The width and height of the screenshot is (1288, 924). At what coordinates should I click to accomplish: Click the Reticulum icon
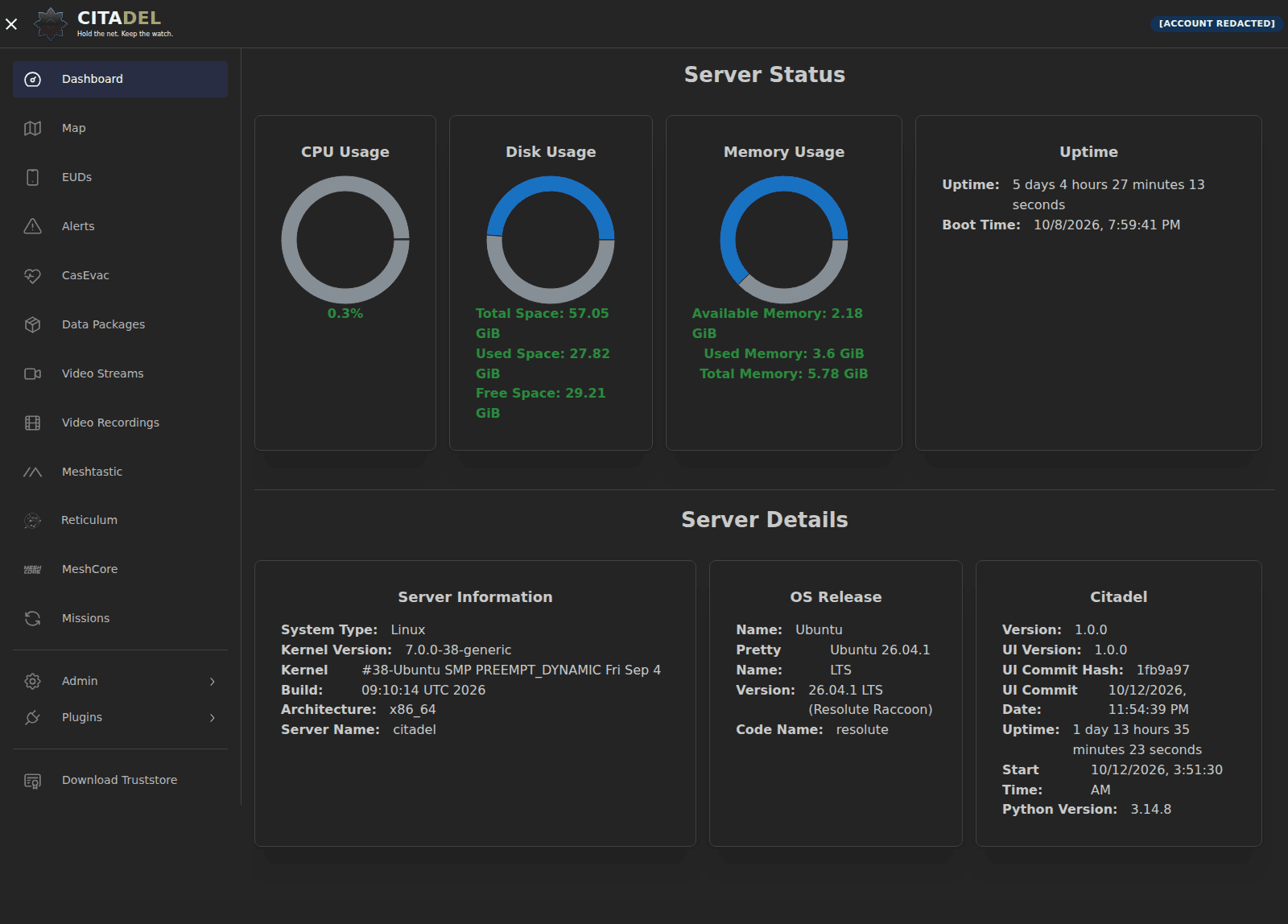(x=32, y=521)
